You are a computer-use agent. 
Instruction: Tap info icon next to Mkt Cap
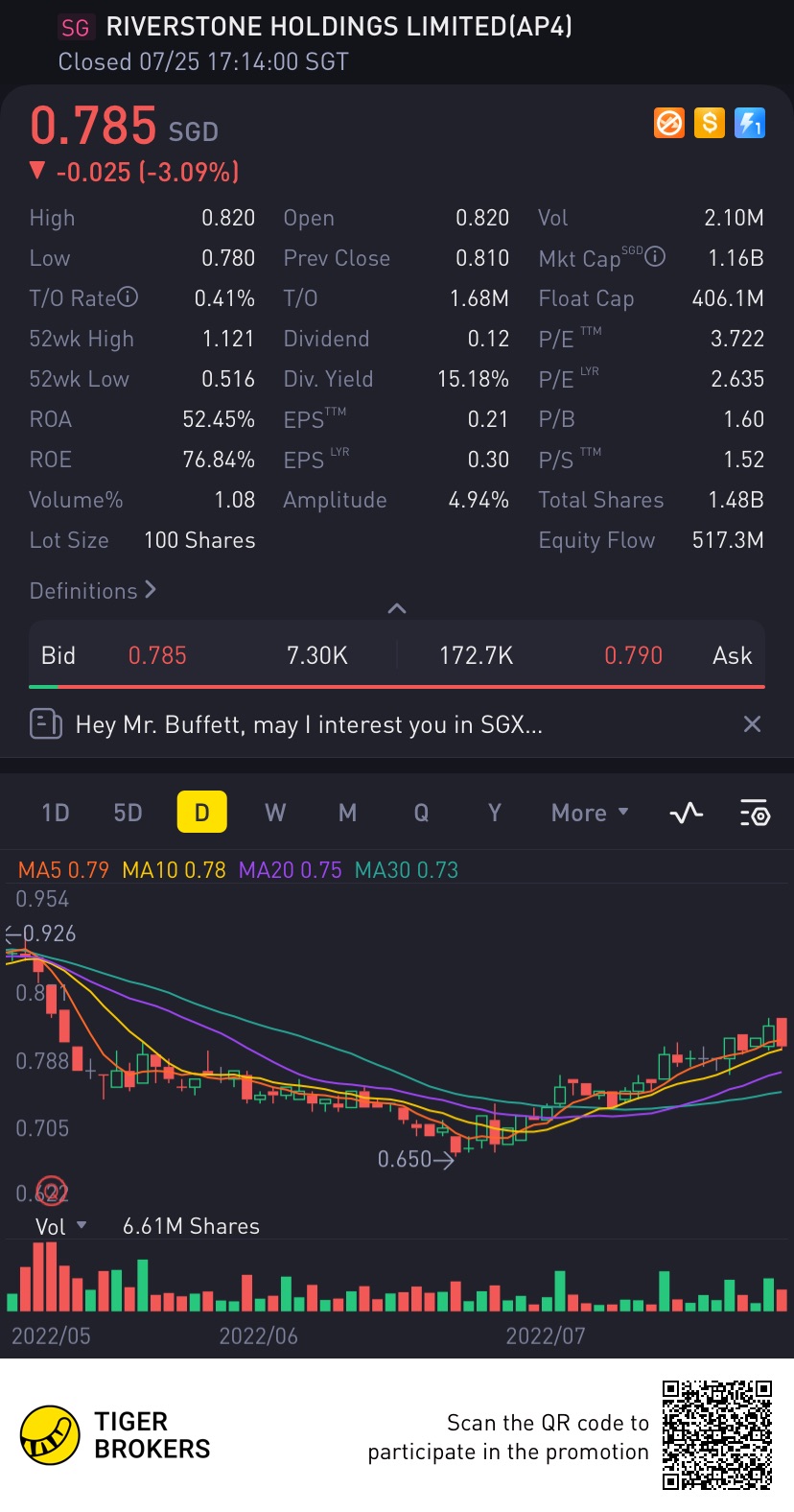(655, 256)
